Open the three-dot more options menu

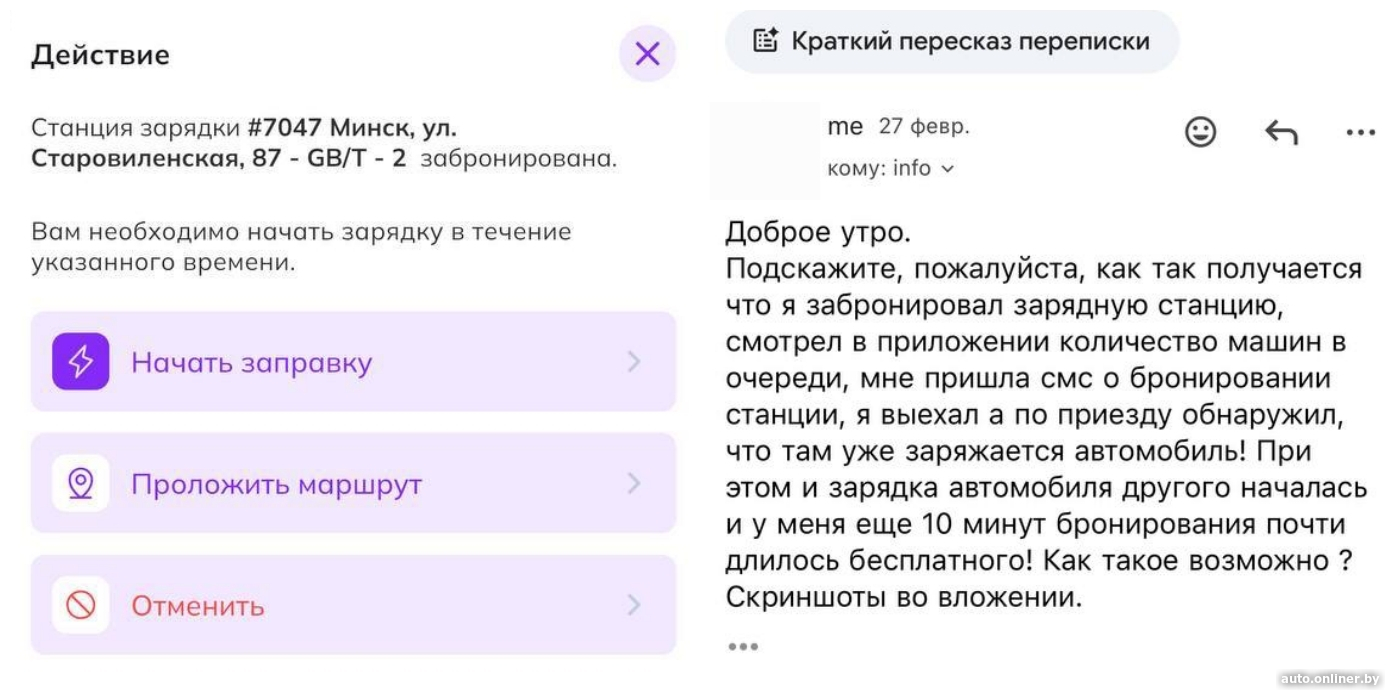1361,132
